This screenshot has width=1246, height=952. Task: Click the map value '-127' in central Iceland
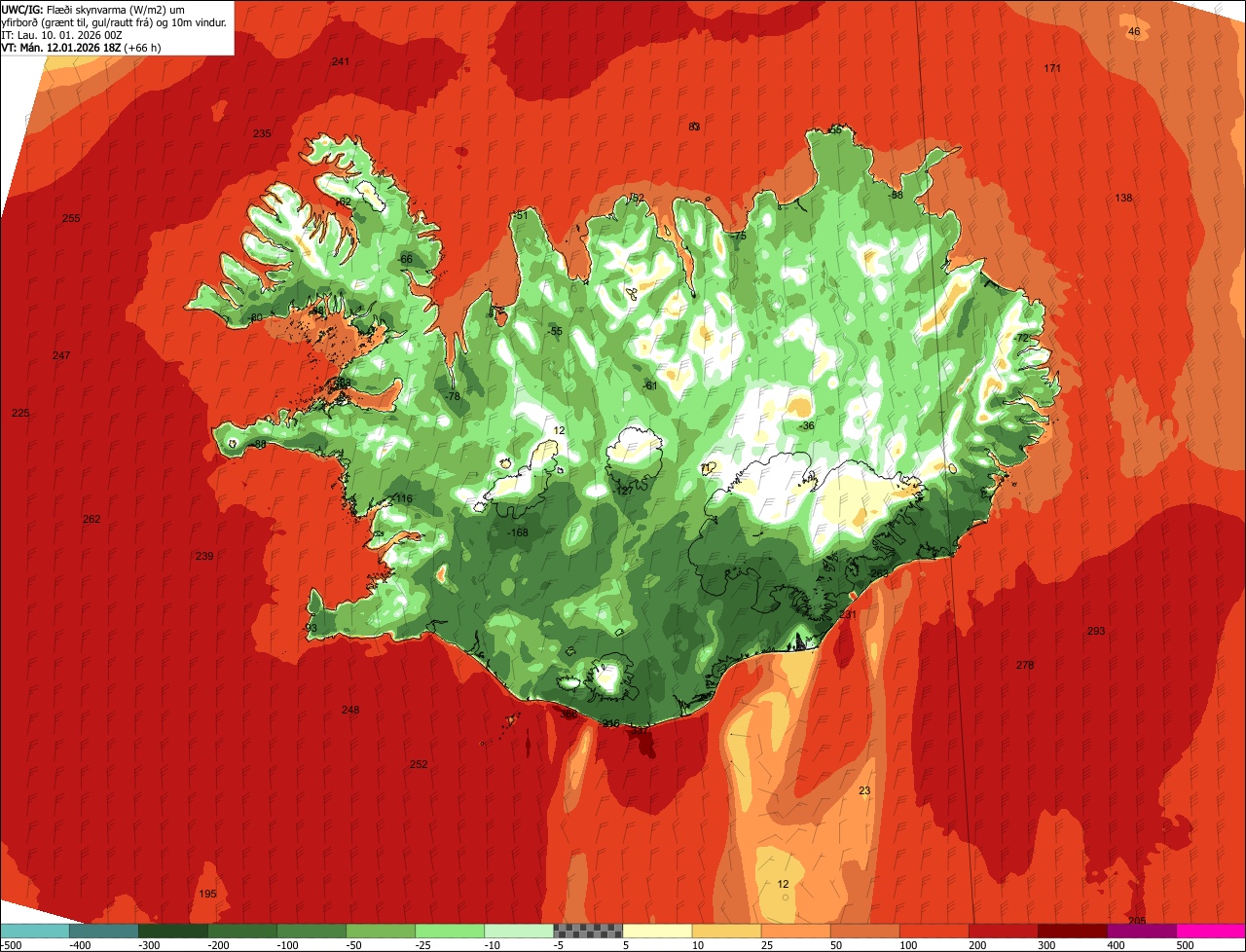pos(624,491)
